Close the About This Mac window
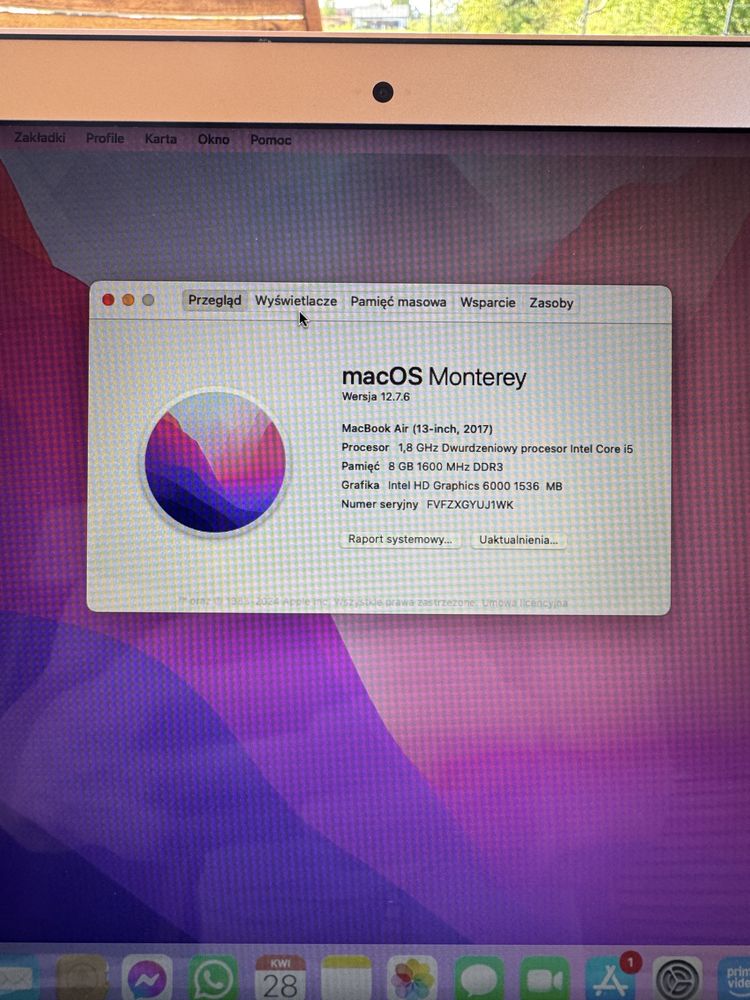Image resolution: width=750 pixels, height=1000 pixels. tap(108, 300)
